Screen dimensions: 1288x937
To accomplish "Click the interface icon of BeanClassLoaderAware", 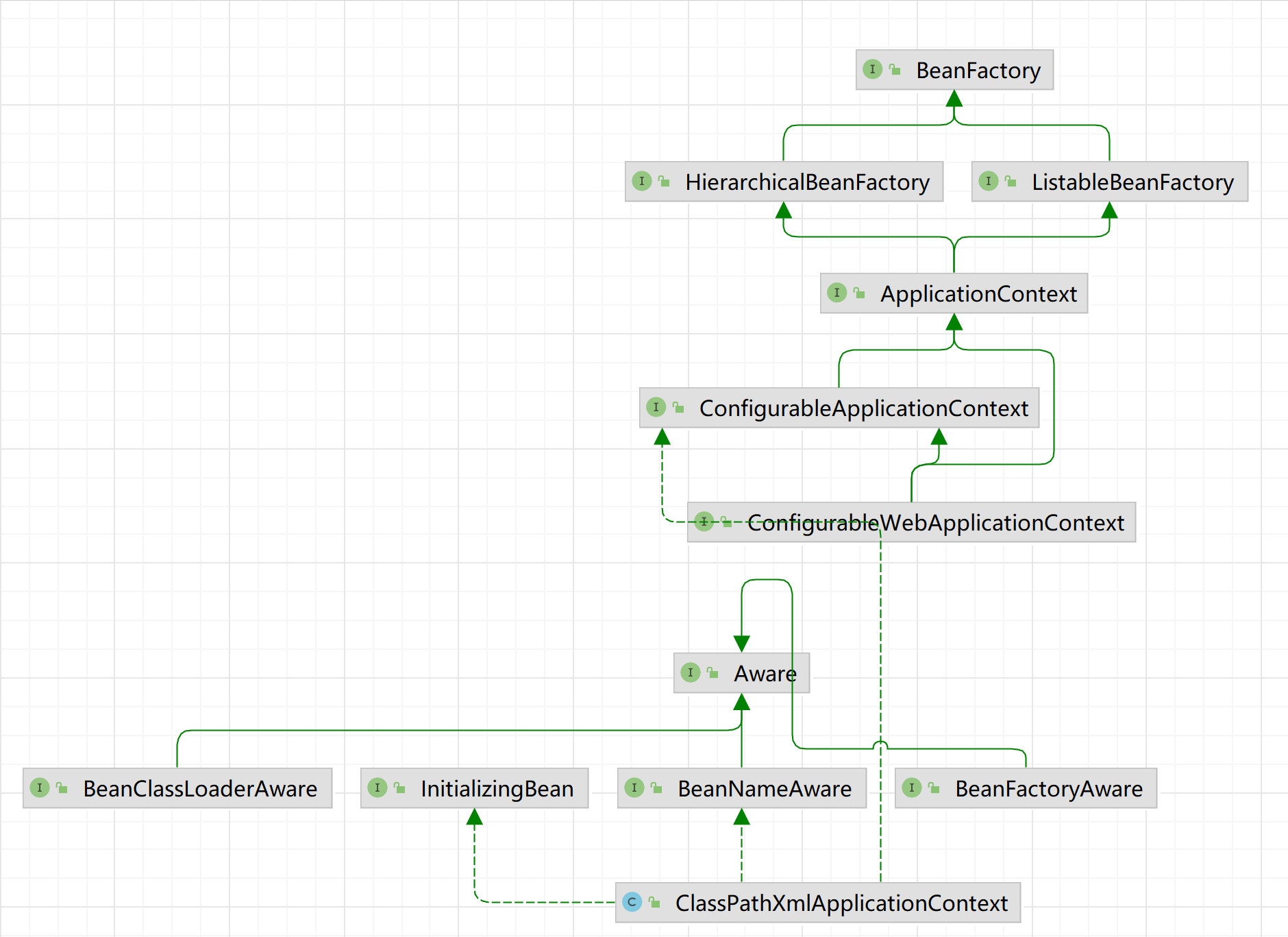I will (x=40, y=788).
